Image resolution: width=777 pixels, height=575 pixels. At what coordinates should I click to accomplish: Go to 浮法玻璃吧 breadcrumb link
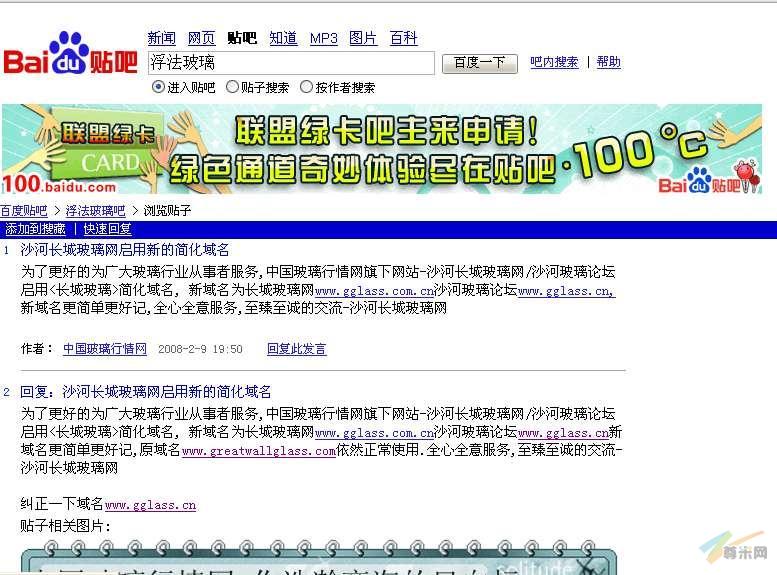coord(96,211)
